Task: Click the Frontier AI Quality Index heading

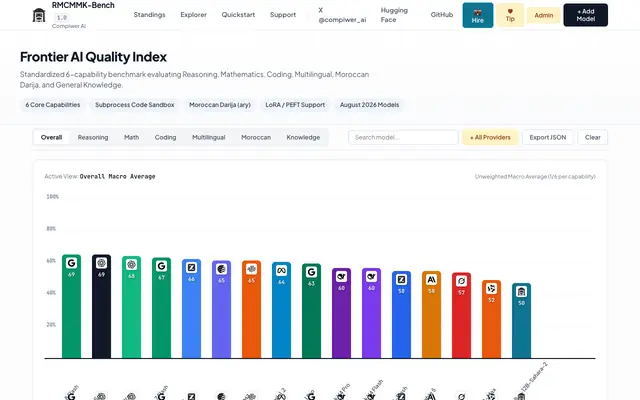Action: (93, 57)
